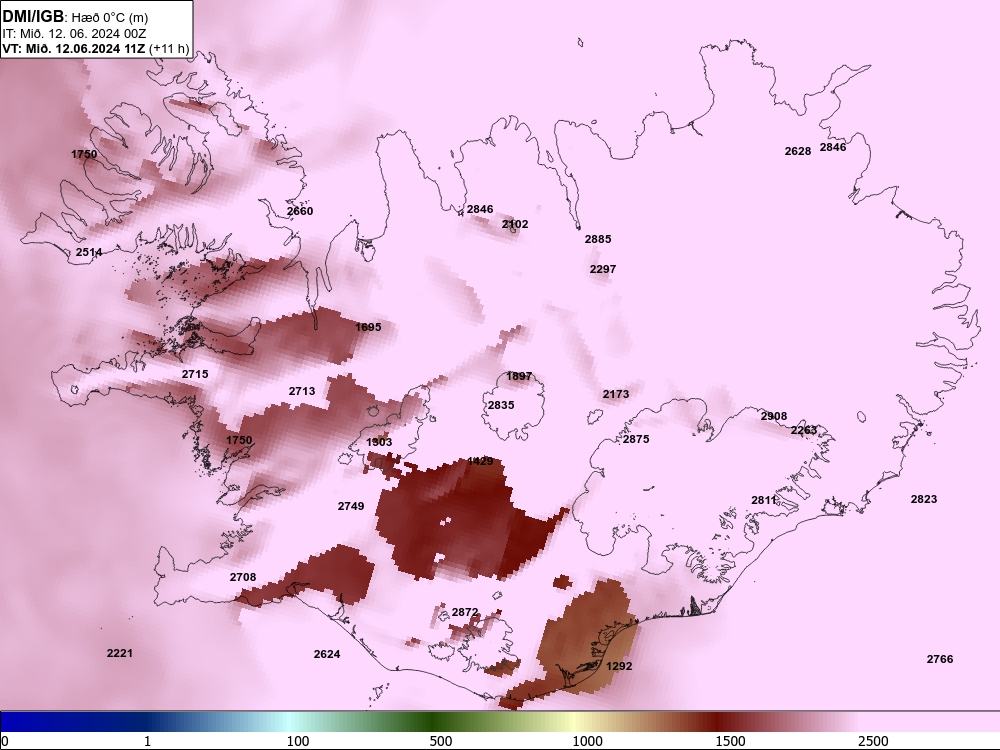The width and height of the screenshot is (1000, 750).
Task: Click the map value 1695
Action: click(x=368, y=327)
